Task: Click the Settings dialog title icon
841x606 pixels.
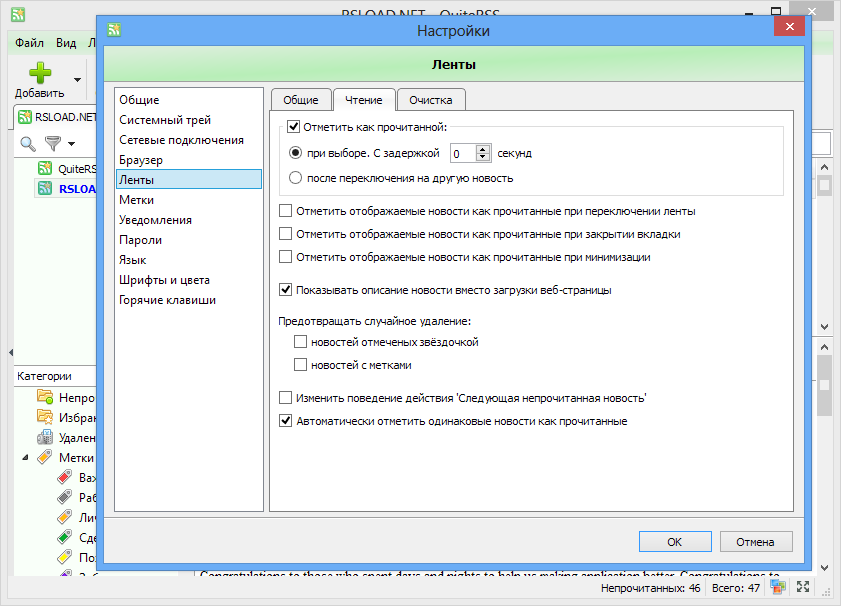Action: [x=114, y=29]
